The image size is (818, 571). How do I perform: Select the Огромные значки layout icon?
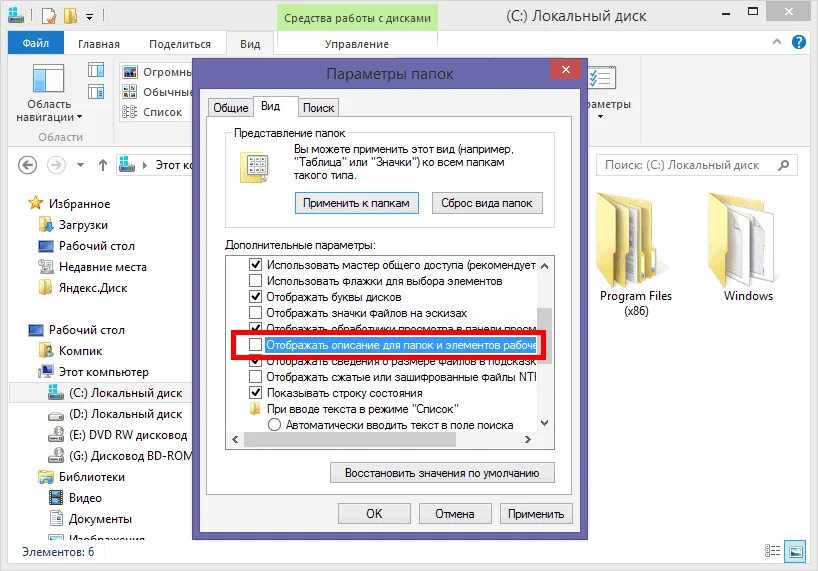point(129,72)
